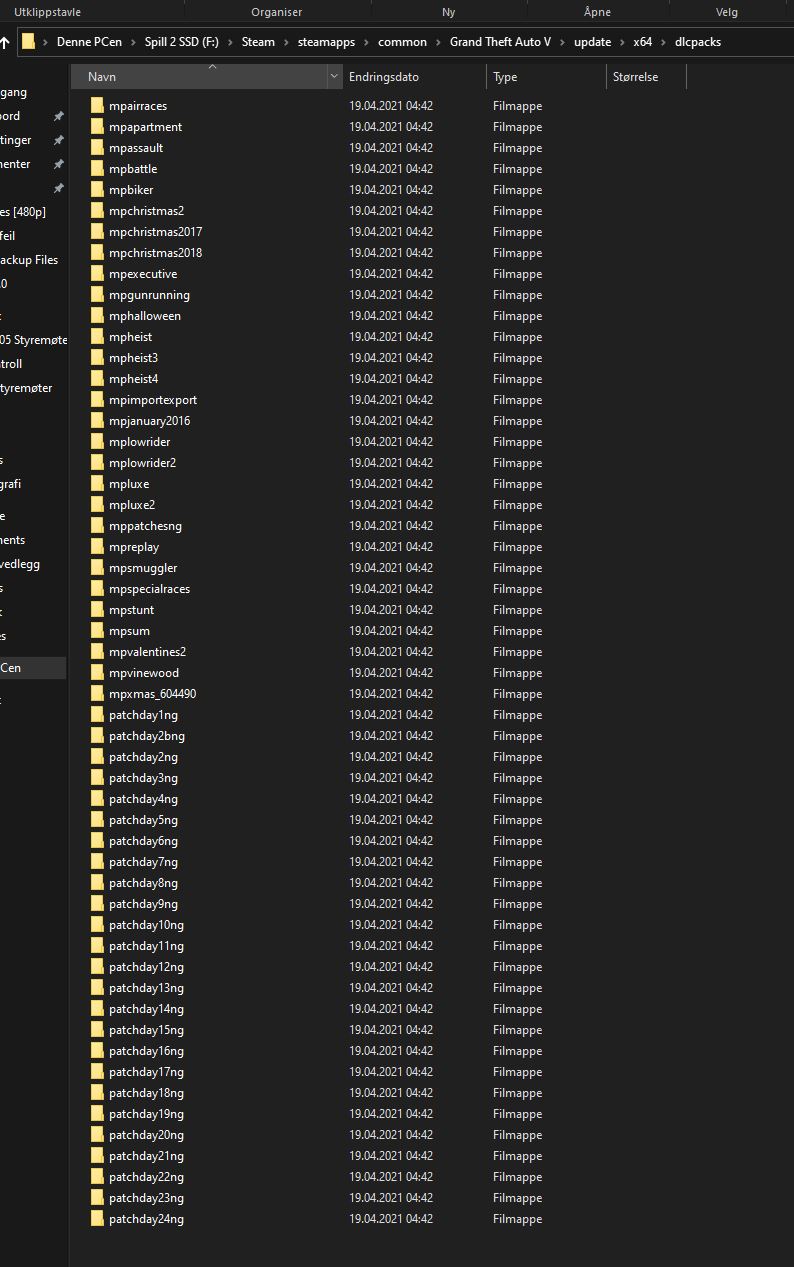The image size is (794, 1267).
Task: Select the mpchristmas2017 folder name
Action: point(155,232)
